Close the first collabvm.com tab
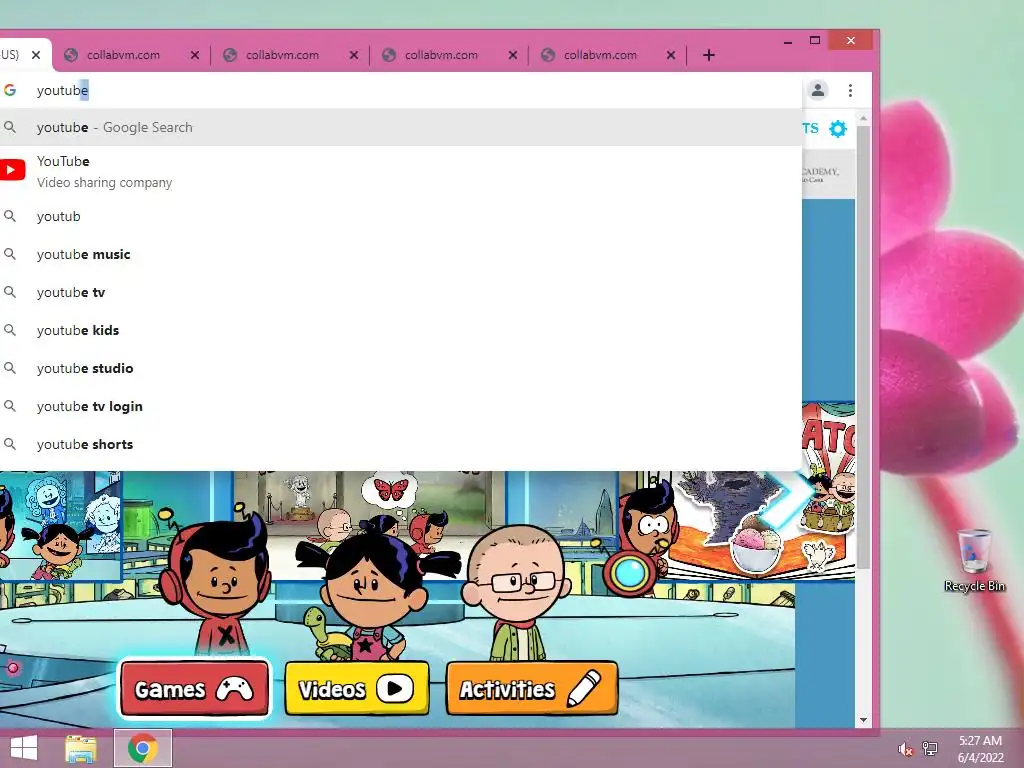Screen dimensions: 1024x768 [195, 56]
